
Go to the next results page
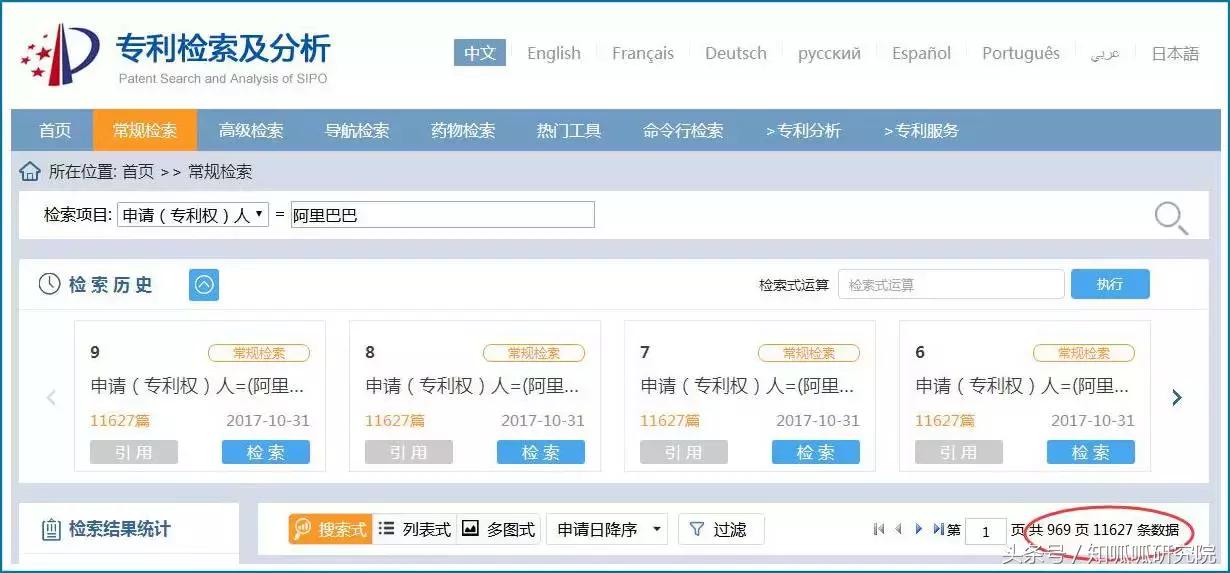pos(918,529)
